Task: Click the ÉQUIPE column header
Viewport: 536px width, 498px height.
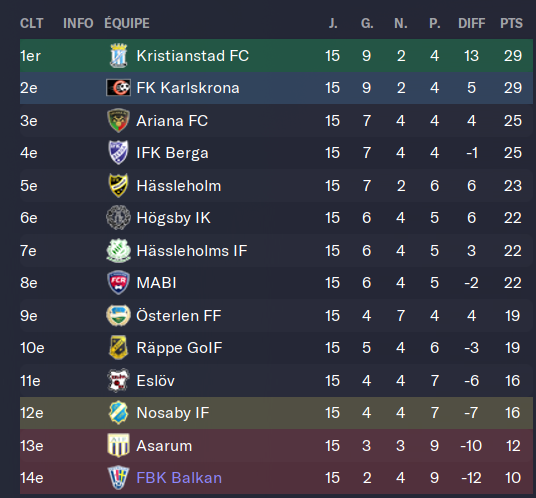Action: pos(127,23)
